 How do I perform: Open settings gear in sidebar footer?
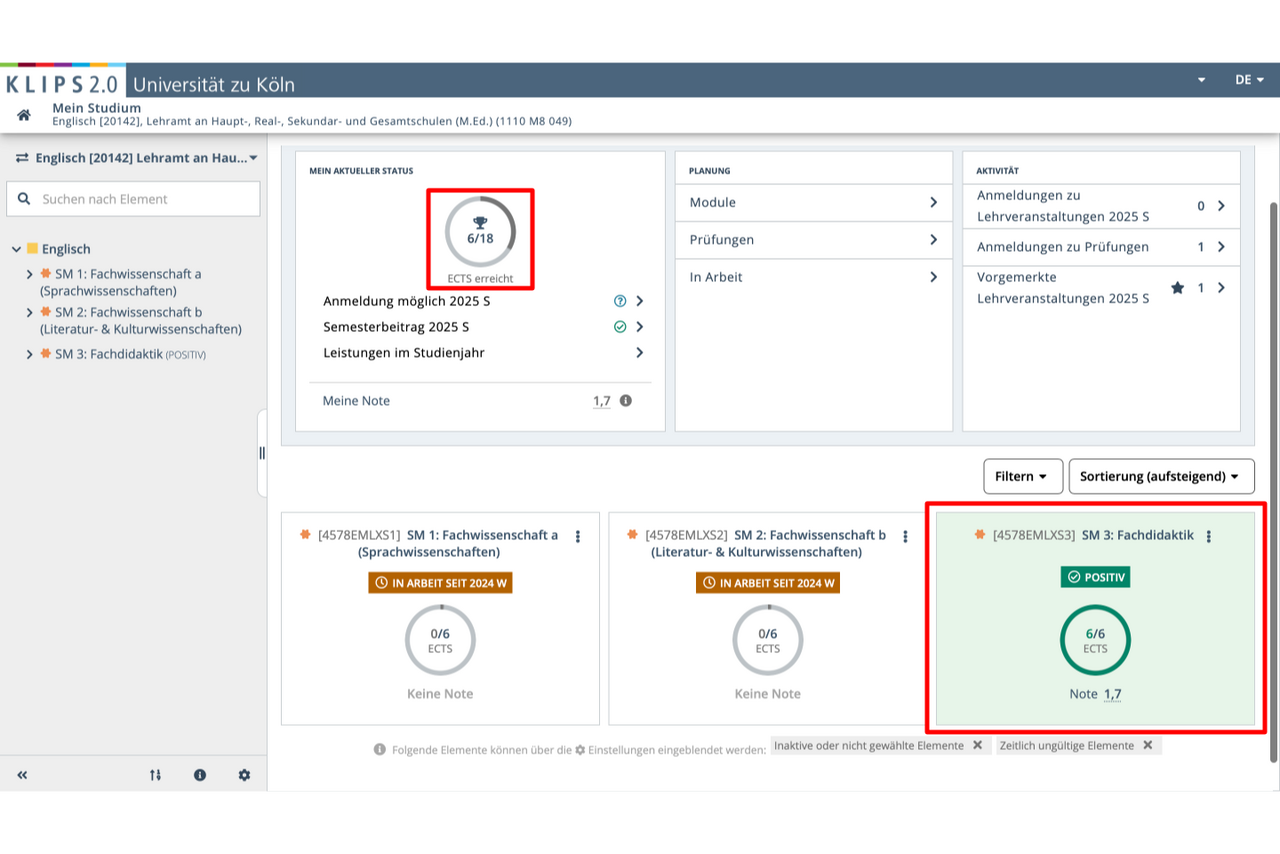coord(244,775)
